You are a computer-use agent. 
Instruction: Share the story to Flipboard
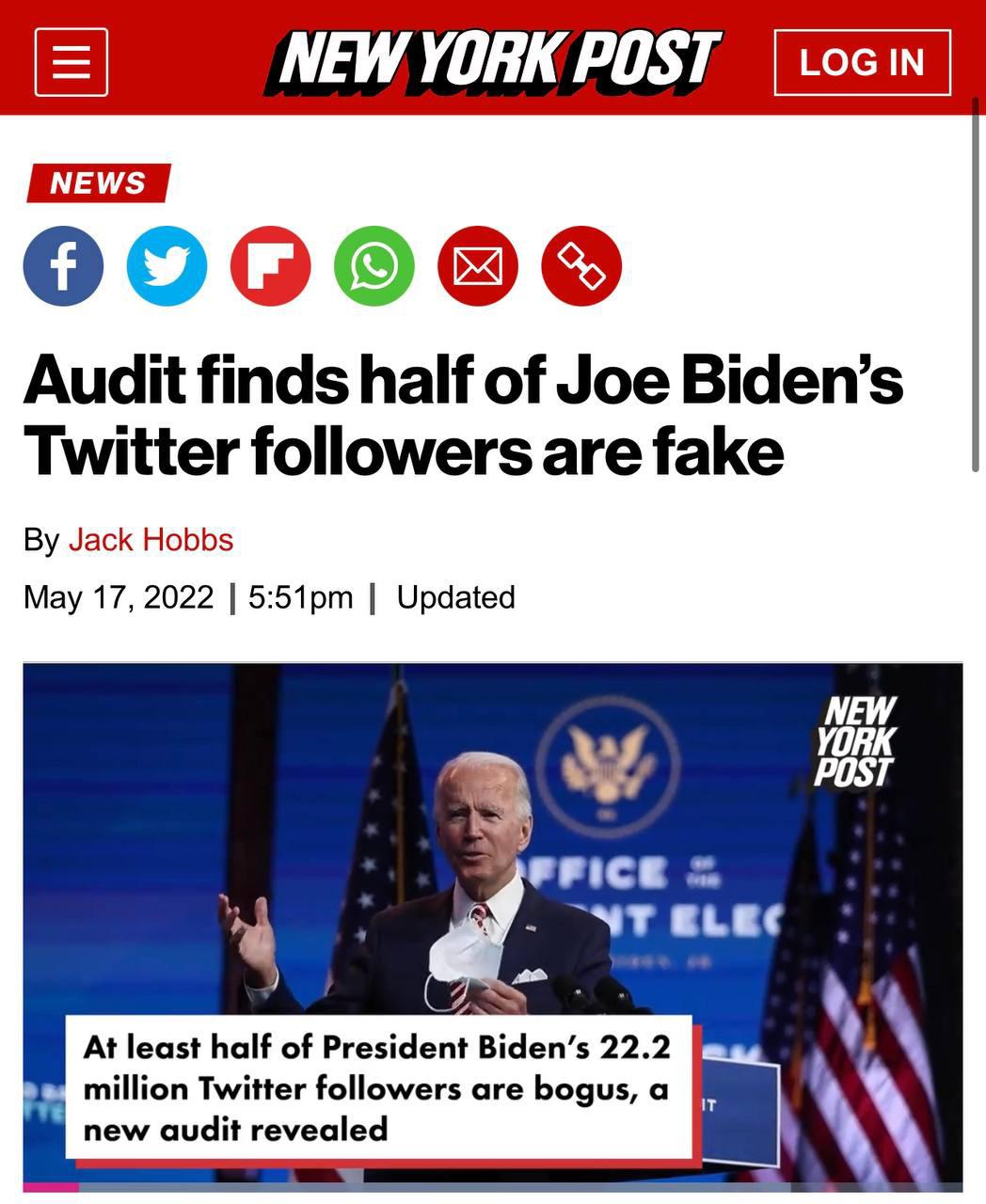click(270, 265)
